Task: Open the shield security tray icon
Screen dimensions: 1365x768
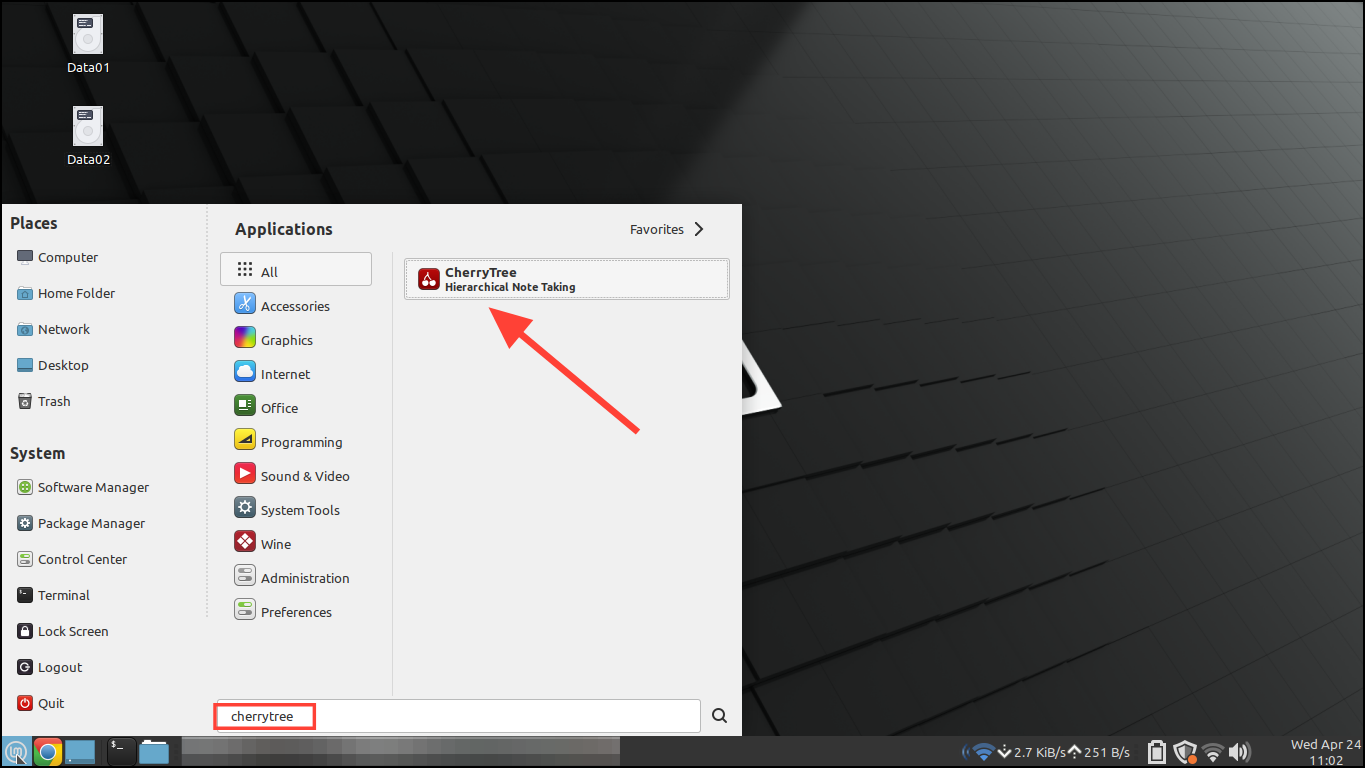Action: point(1185,752)
